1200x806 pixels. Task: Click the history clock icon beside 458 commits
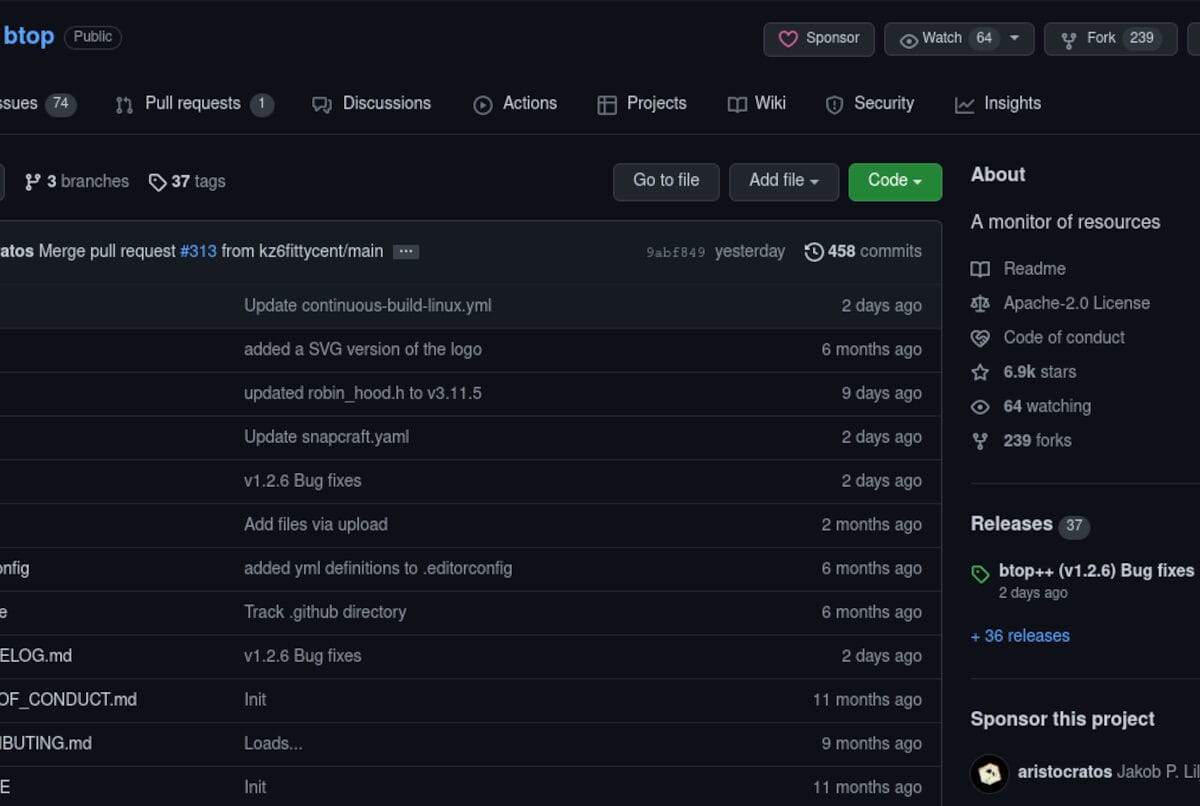pyautogui.click(x=814, y=252)
